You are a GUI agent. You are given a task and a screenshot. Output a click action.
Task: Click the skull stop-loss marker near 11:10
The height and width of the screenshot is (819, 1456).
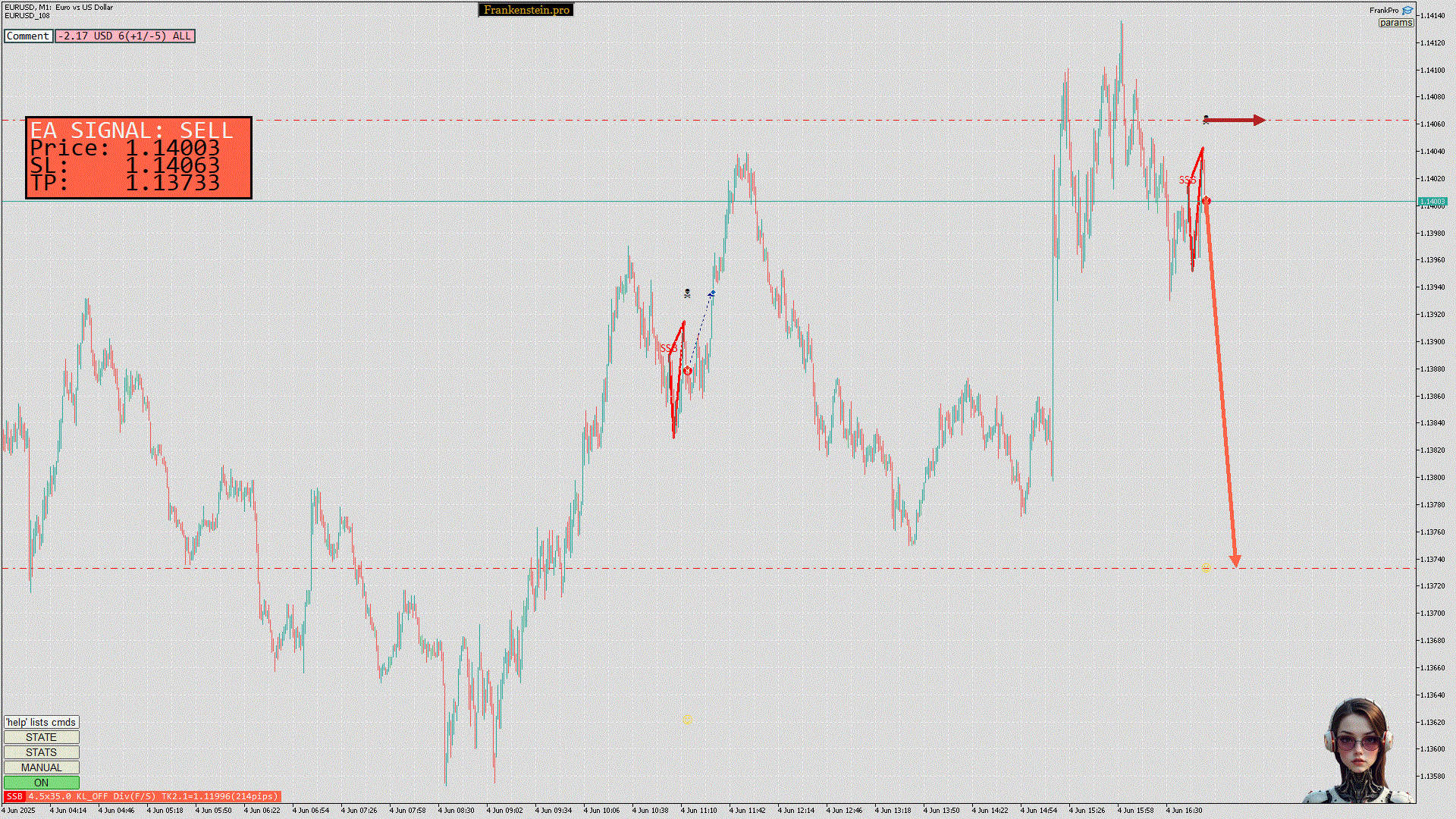pos(687,293)
